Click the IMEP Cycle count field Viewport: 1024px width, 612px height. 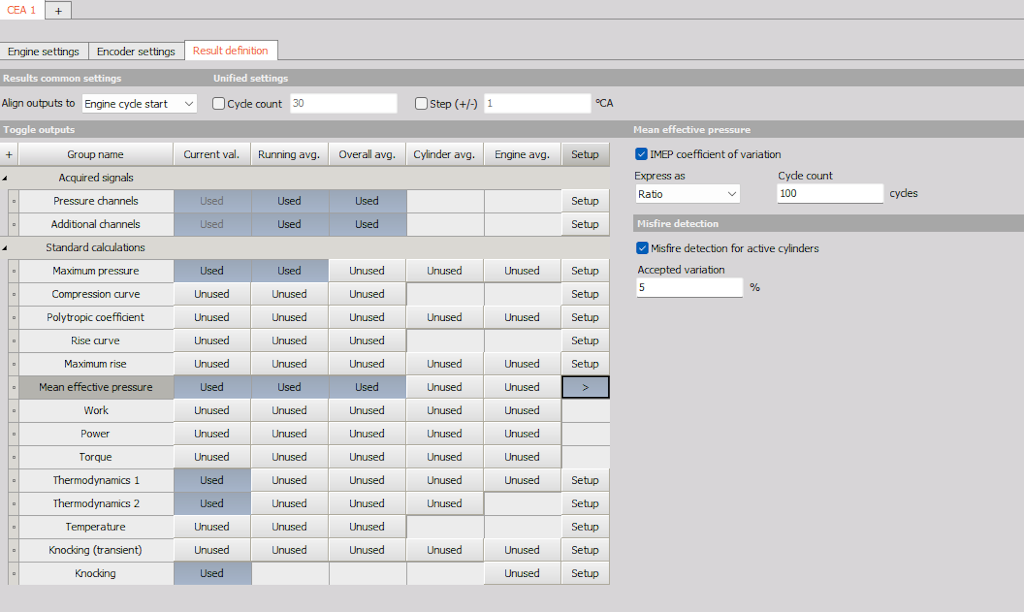[x=830, y=193]
